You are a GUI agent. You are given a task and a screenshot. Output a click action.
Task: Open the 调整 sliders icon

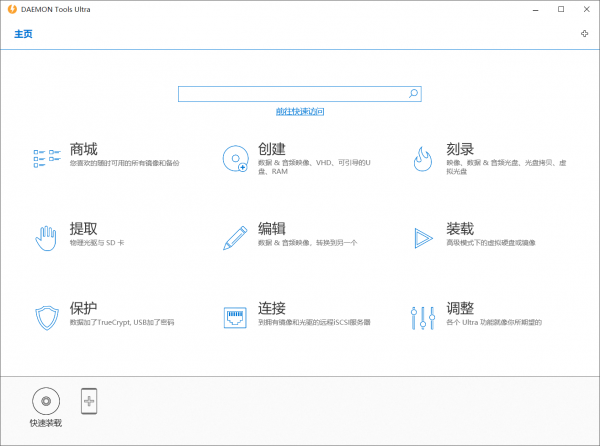pos(423,317)
